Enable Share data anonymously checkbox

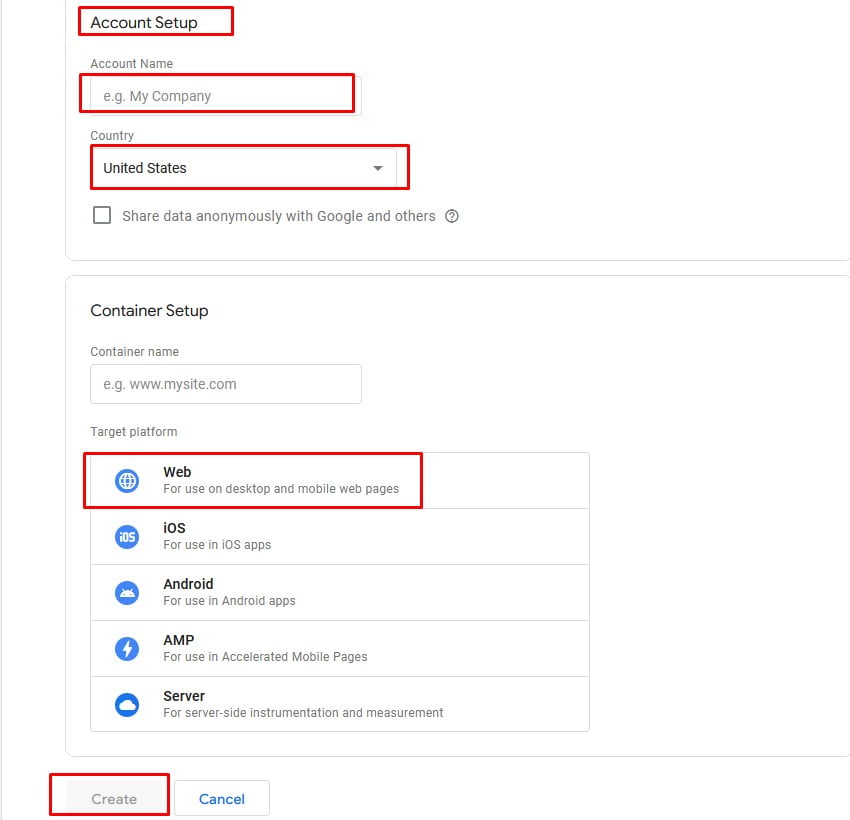click(x=102, y=215)
